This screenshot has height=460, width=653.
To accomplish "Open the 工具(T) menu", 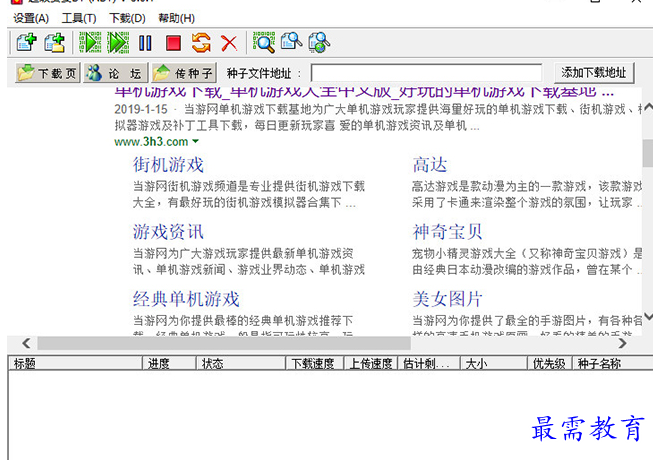I will tap(79, 18).
